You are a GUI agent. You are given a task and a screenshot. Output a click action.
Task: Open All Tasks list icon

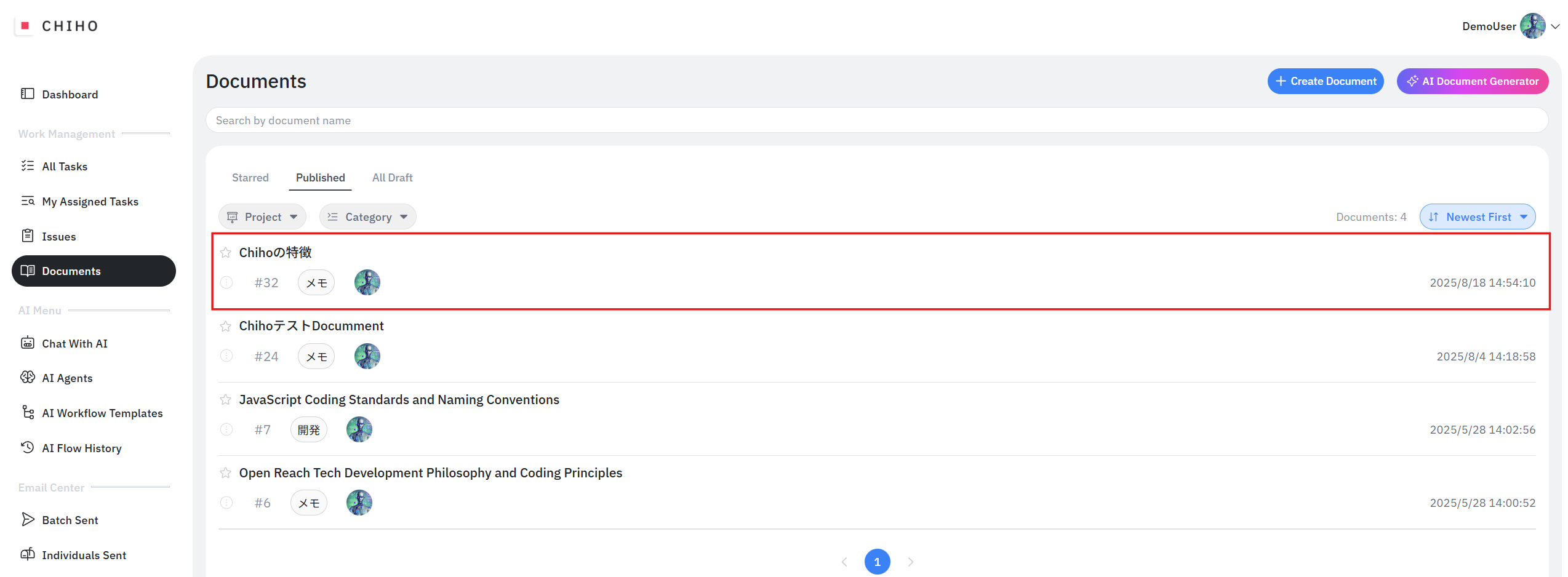[28, 166]
